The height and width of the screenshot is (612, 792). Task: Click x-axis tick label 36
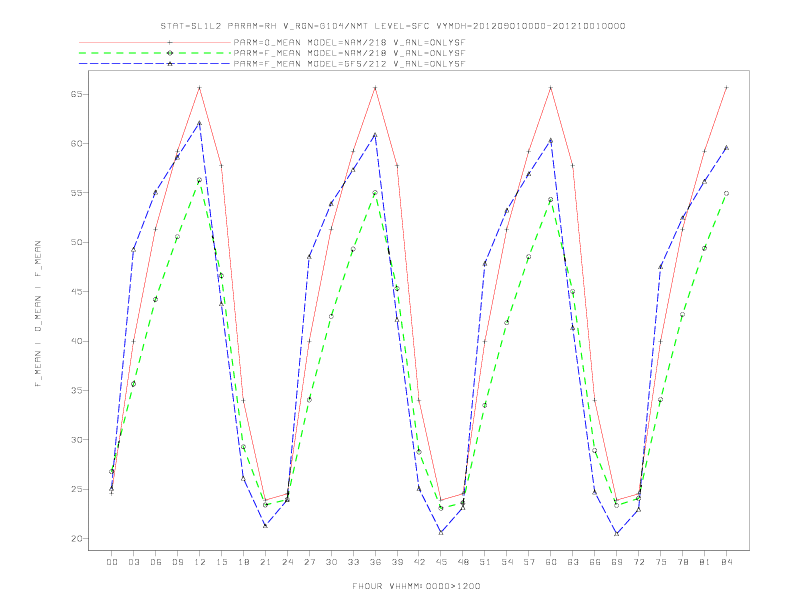(x=375, y=562)
